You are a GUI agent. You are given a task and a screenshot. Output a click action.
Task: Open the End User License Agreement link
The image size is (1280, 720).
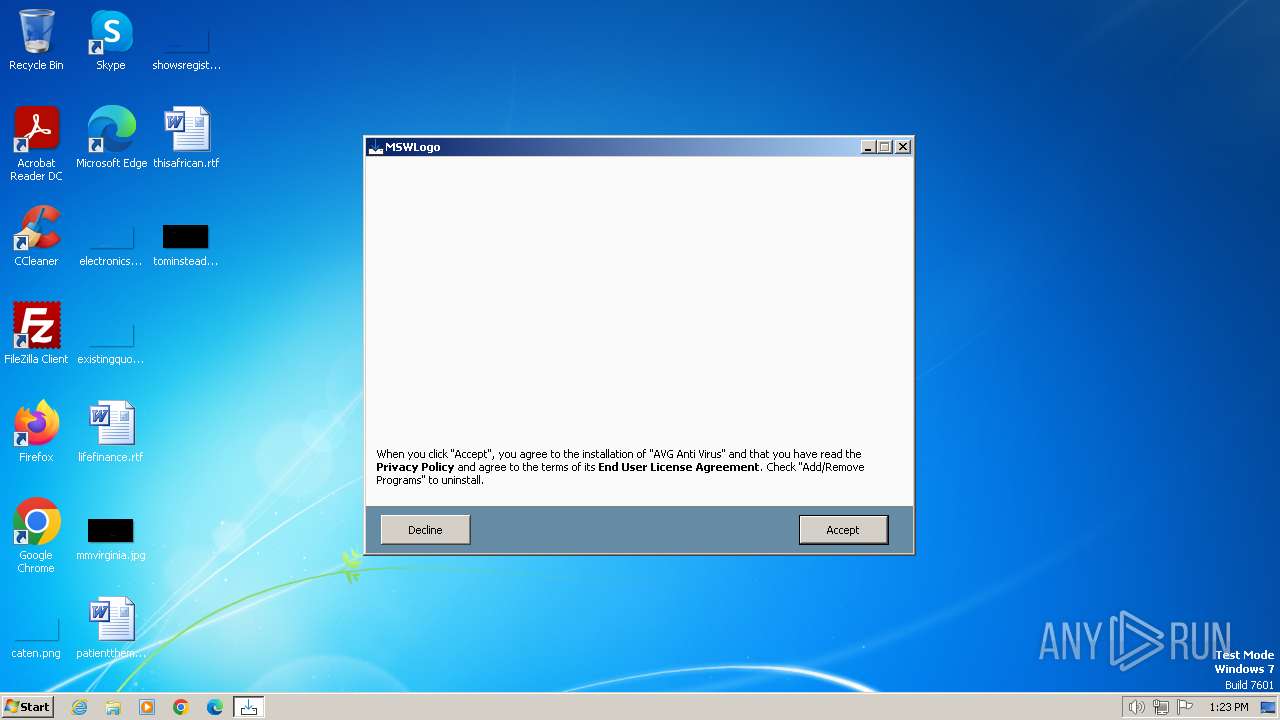[679, 467]
